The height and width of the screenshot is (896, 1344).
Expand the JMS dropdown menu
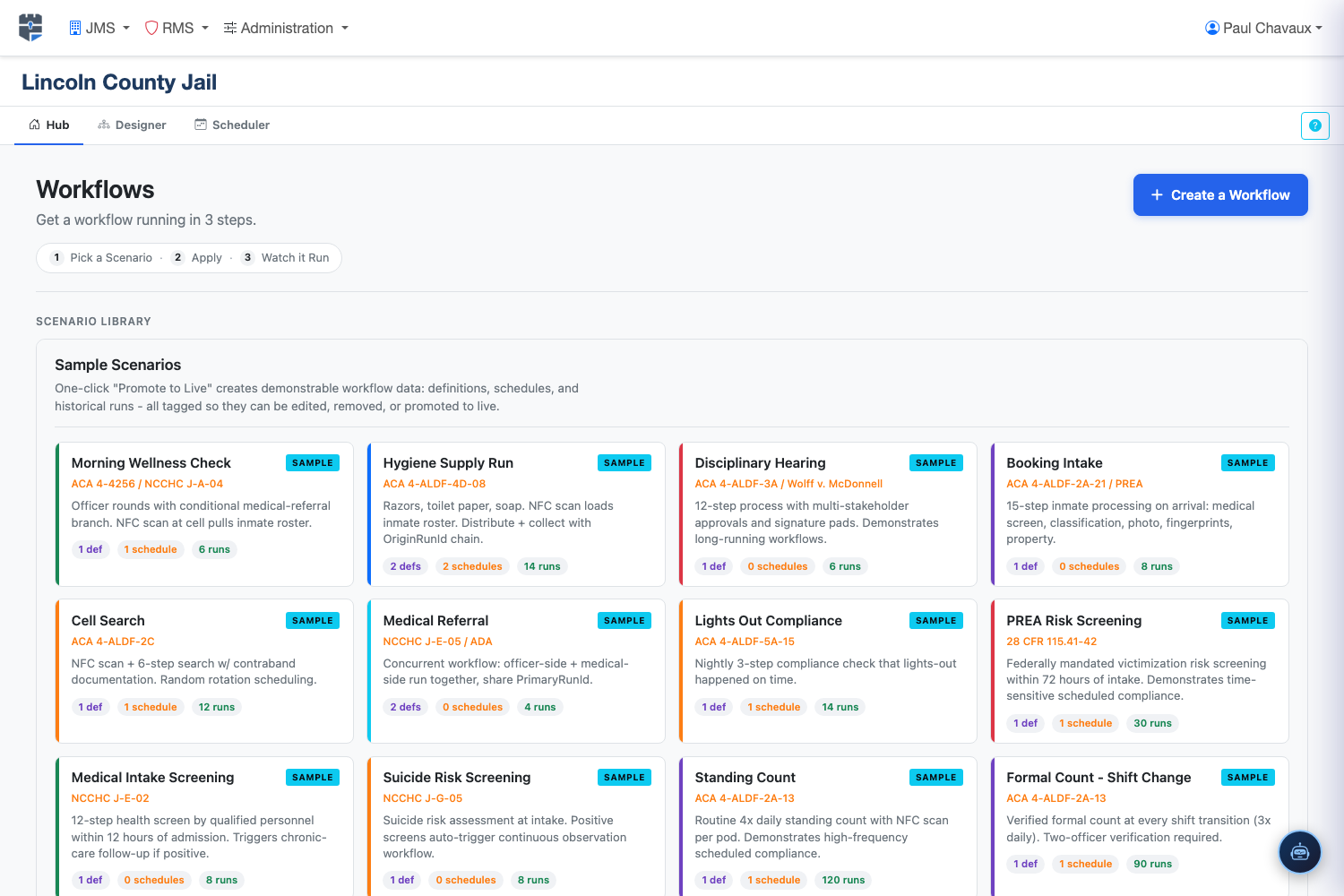coord(99,28)
